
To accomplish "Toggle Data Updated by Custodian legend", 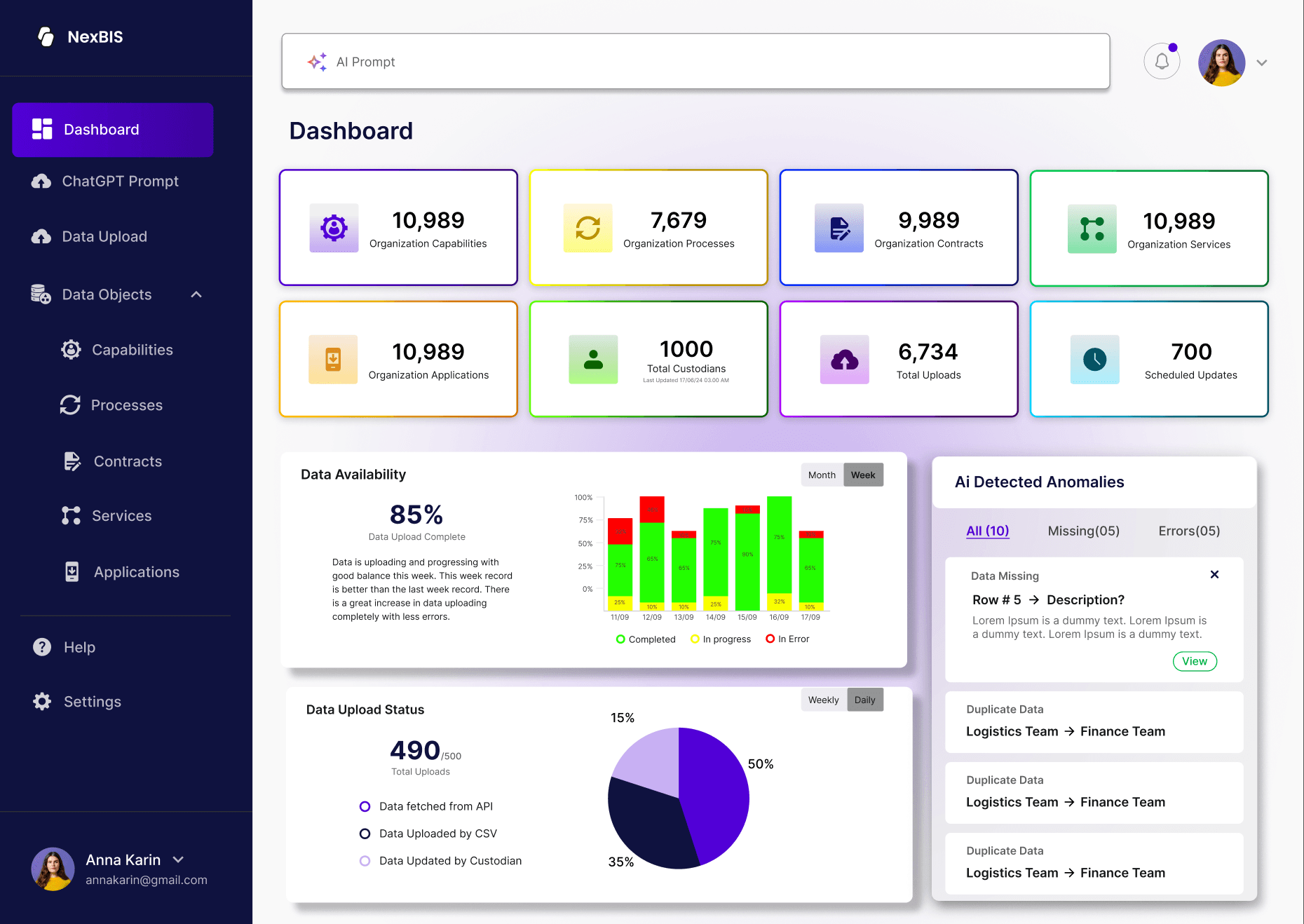I will coord(365,861).
